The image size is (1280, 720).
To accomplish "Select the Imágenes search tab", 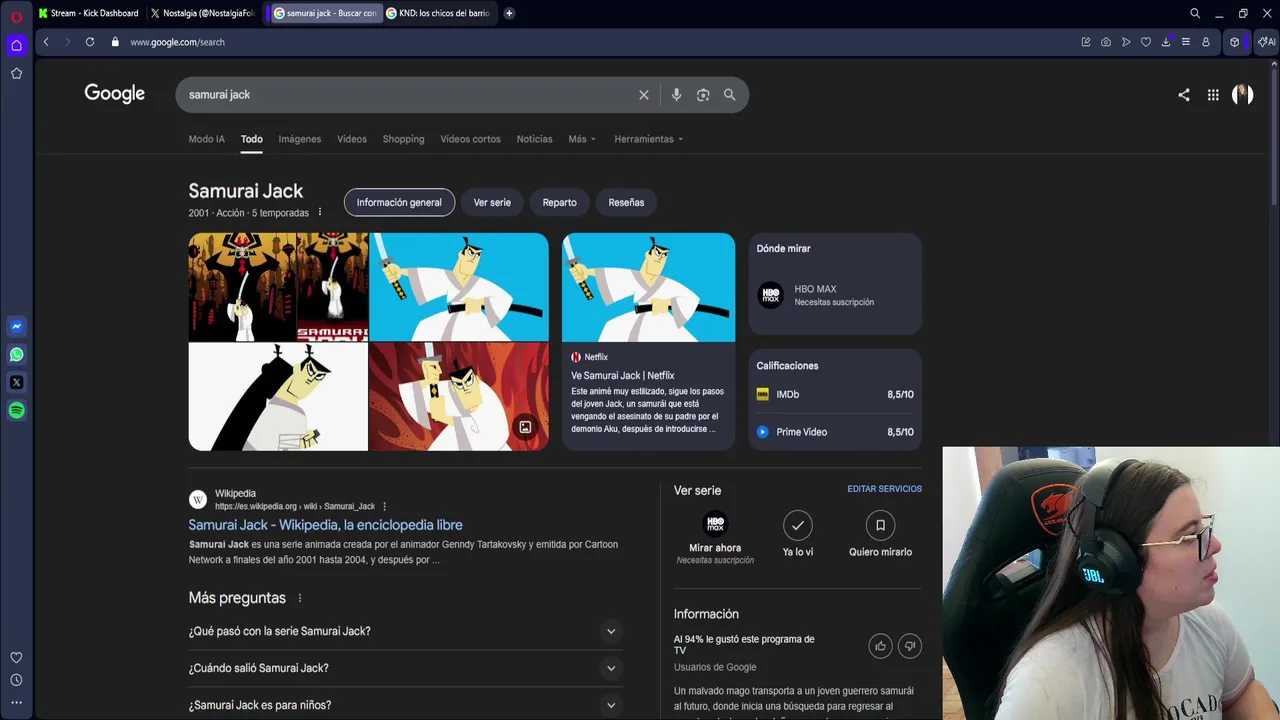I will pyautogui.click(x=300, y=139).
